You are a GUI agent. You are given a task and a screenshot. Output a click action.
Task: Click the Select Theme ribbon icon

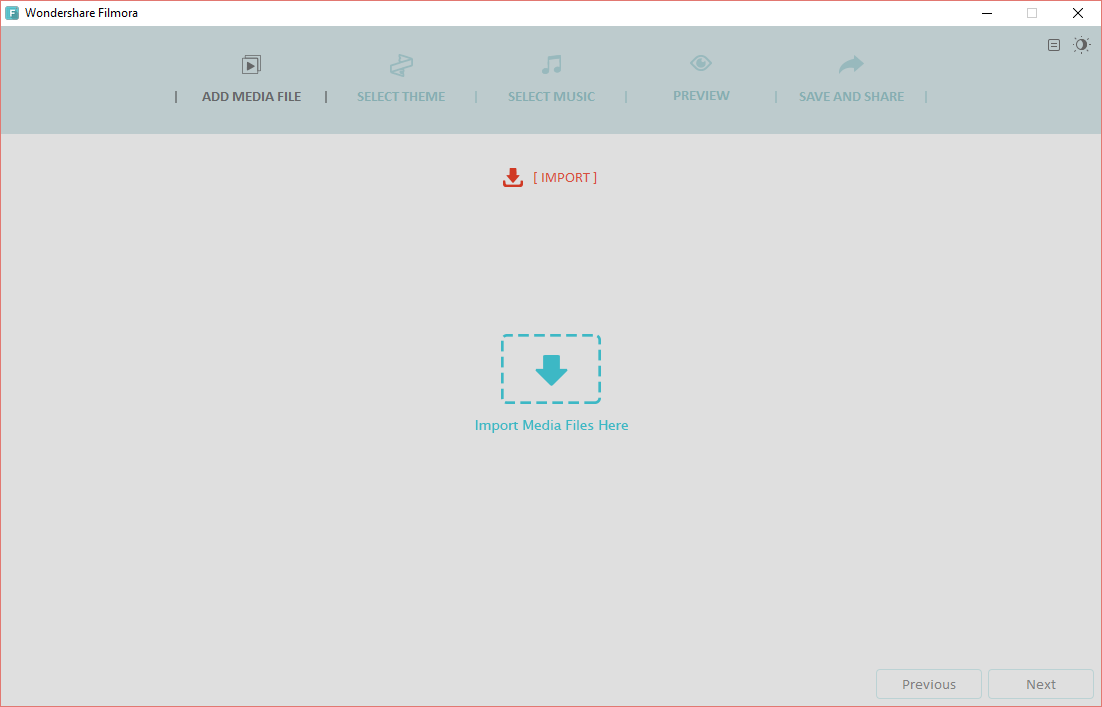click(401, 66)
